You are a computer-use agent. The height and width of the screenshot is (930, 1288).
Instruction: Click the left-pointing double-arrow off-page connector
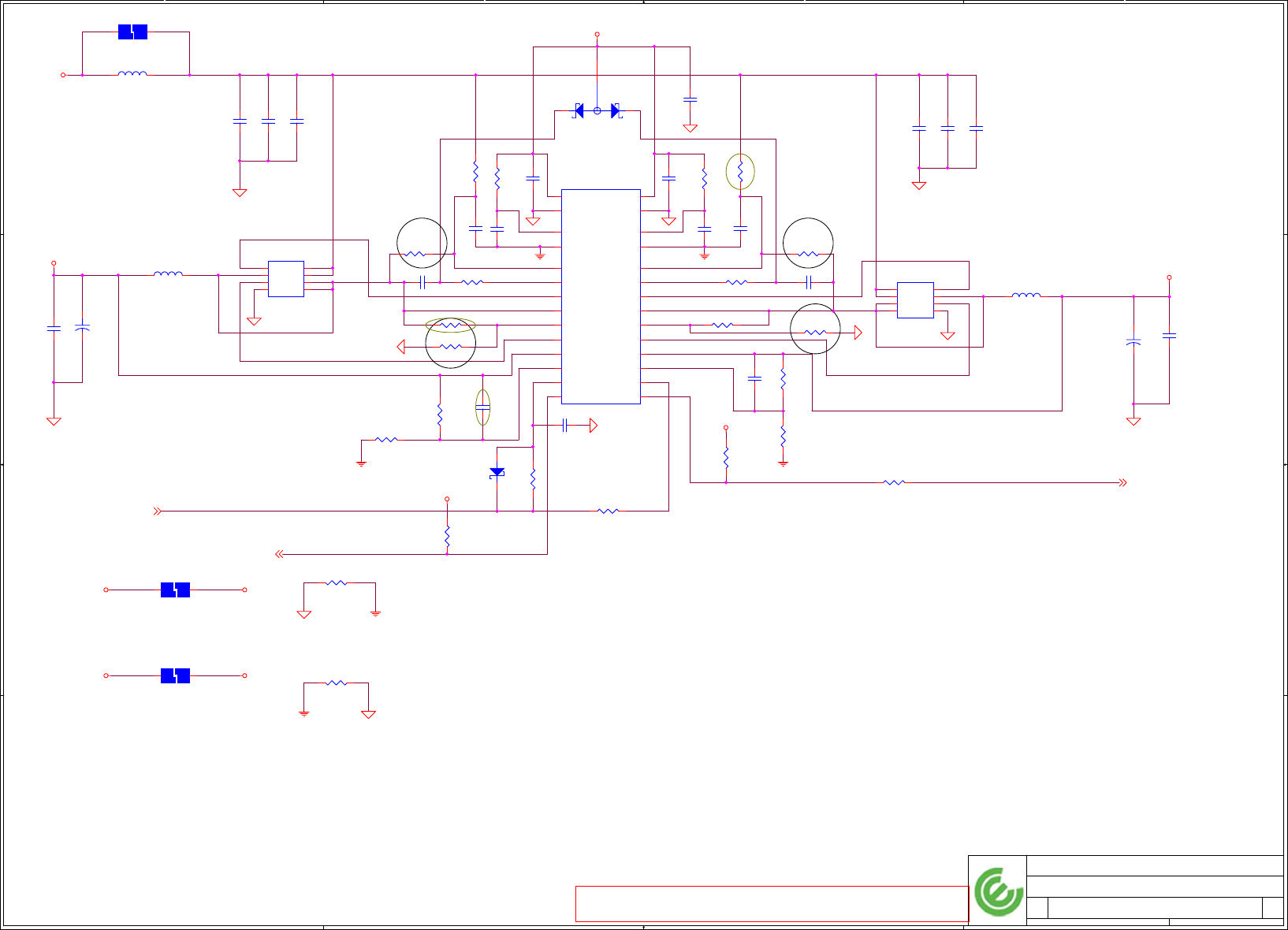point(279,554)
